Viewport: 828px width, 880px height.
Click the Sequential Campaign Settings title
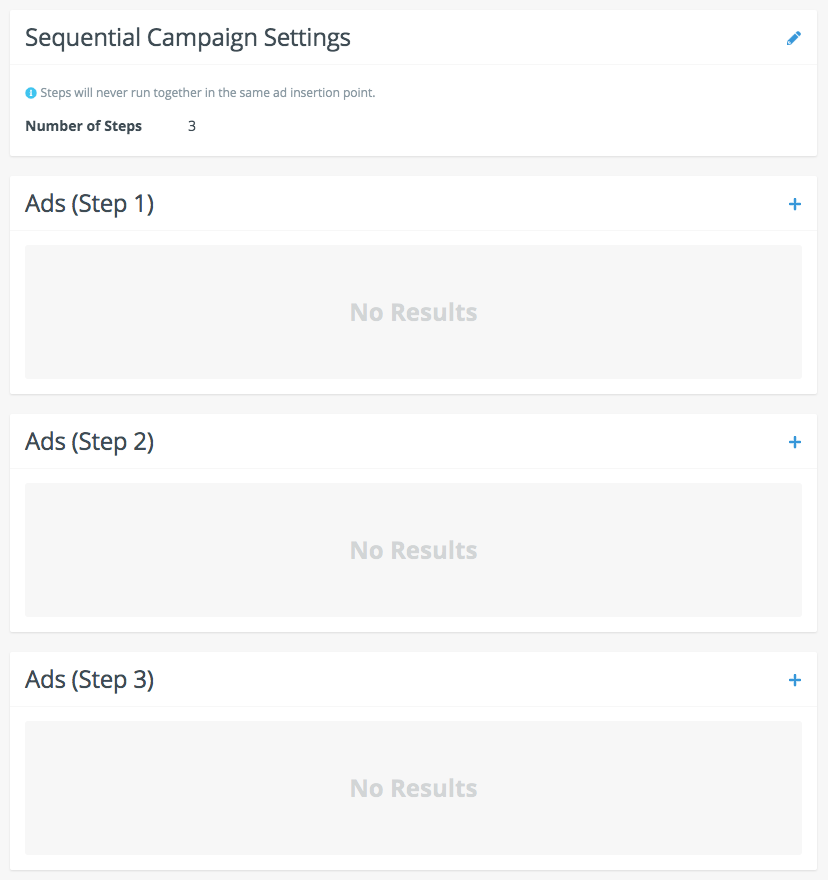coord(188,38)
